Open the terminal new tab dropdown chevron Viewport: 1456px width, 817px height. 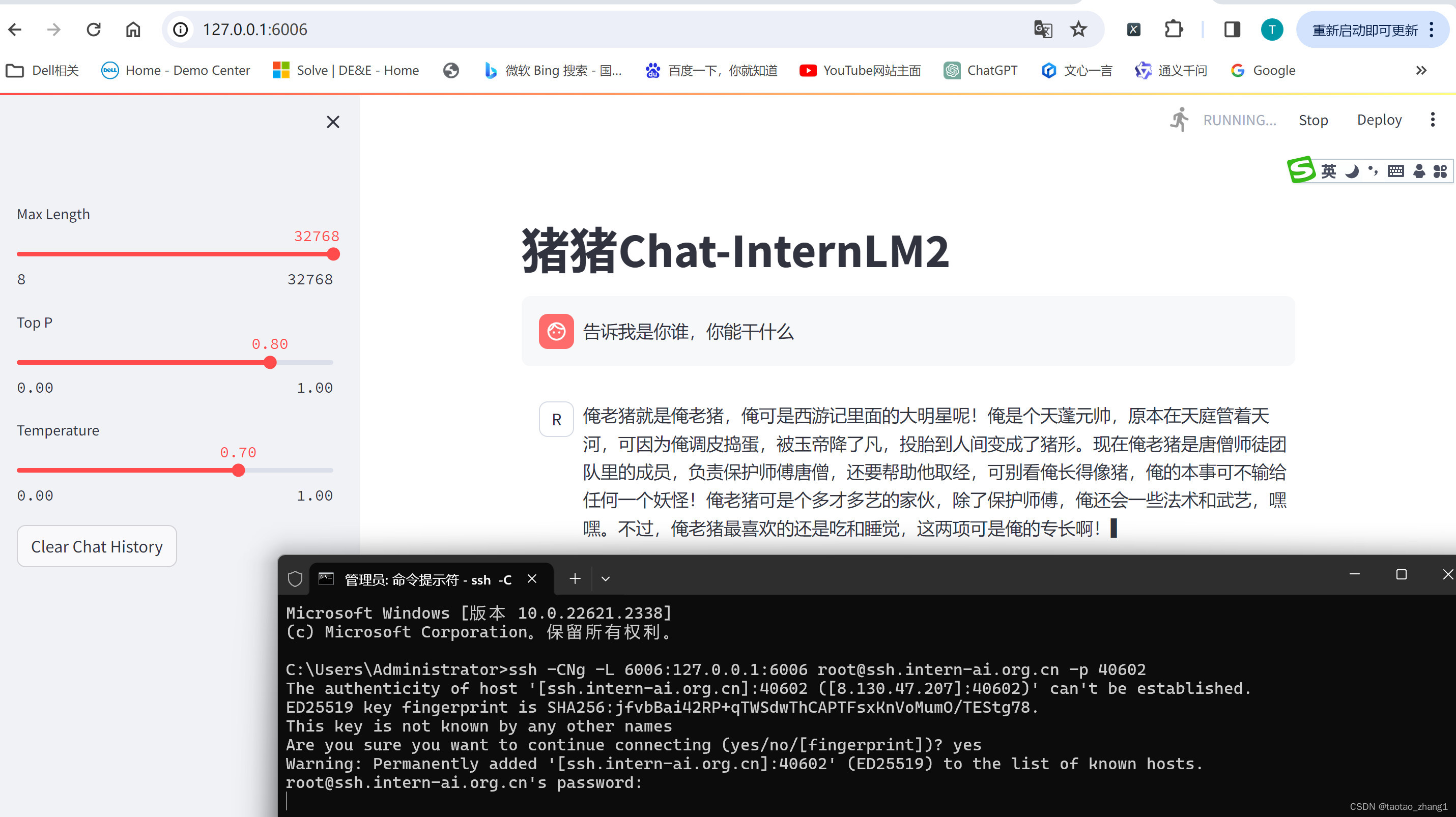[x=605, y=578]
